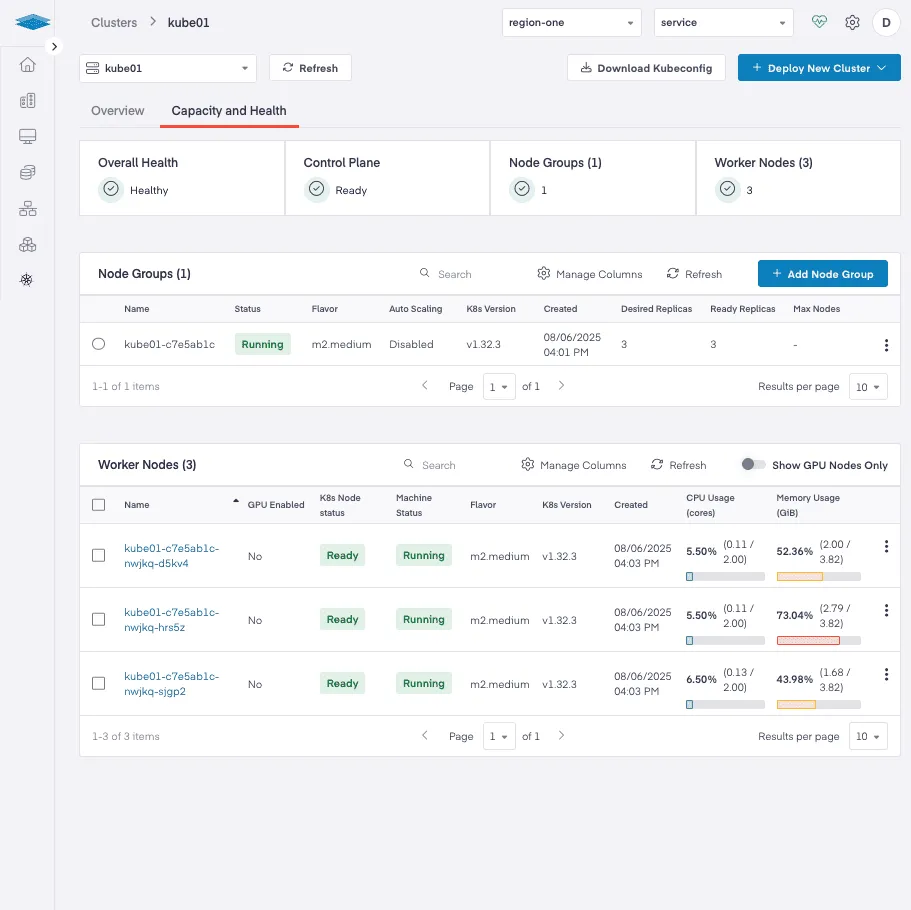Open the database storage sidebar icon
The width and height of the screenshot is (911, 910).
(27, 173)
